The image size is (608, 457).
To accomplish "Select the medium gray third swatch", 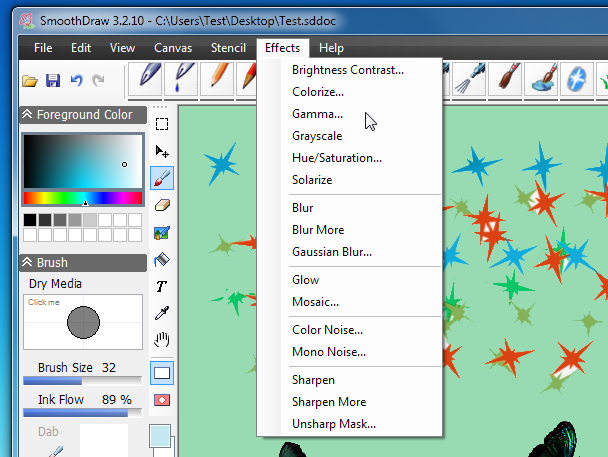I will (x=60, y=220).
